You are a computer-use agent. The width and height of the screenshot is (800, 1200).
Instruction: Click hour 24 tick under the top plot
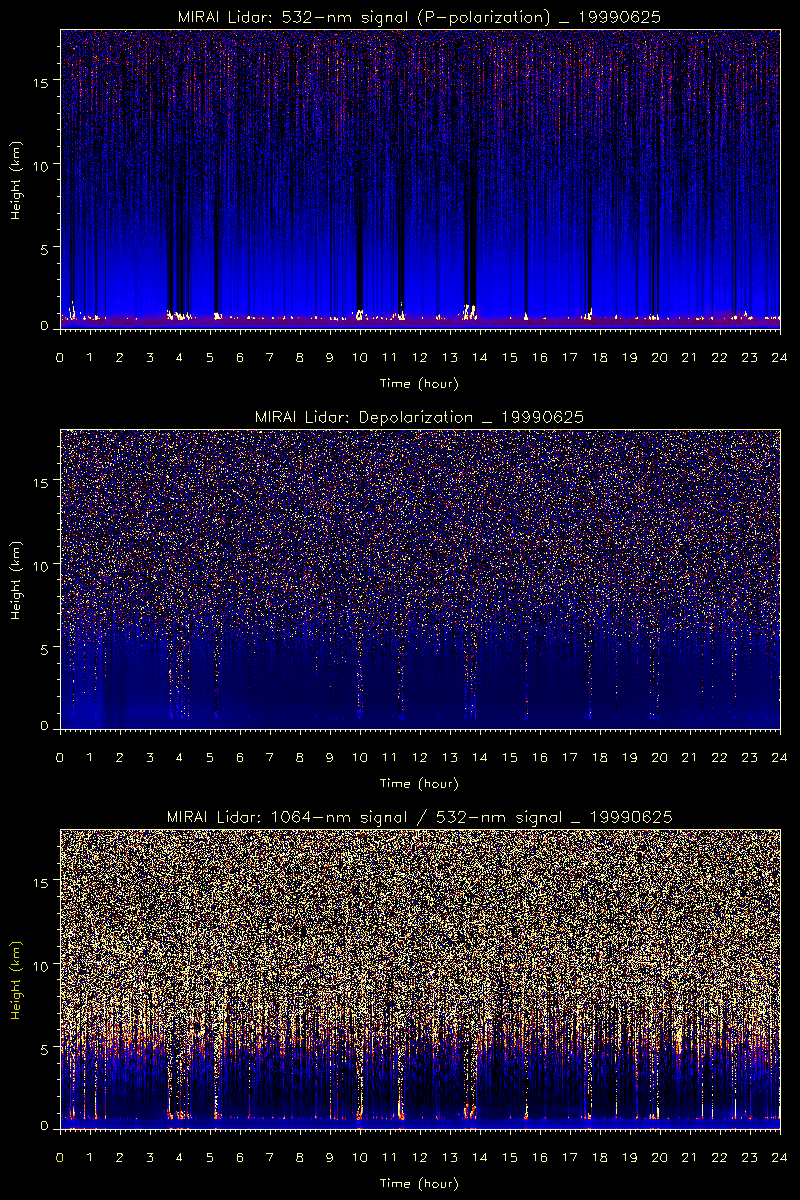pos(779,357)
